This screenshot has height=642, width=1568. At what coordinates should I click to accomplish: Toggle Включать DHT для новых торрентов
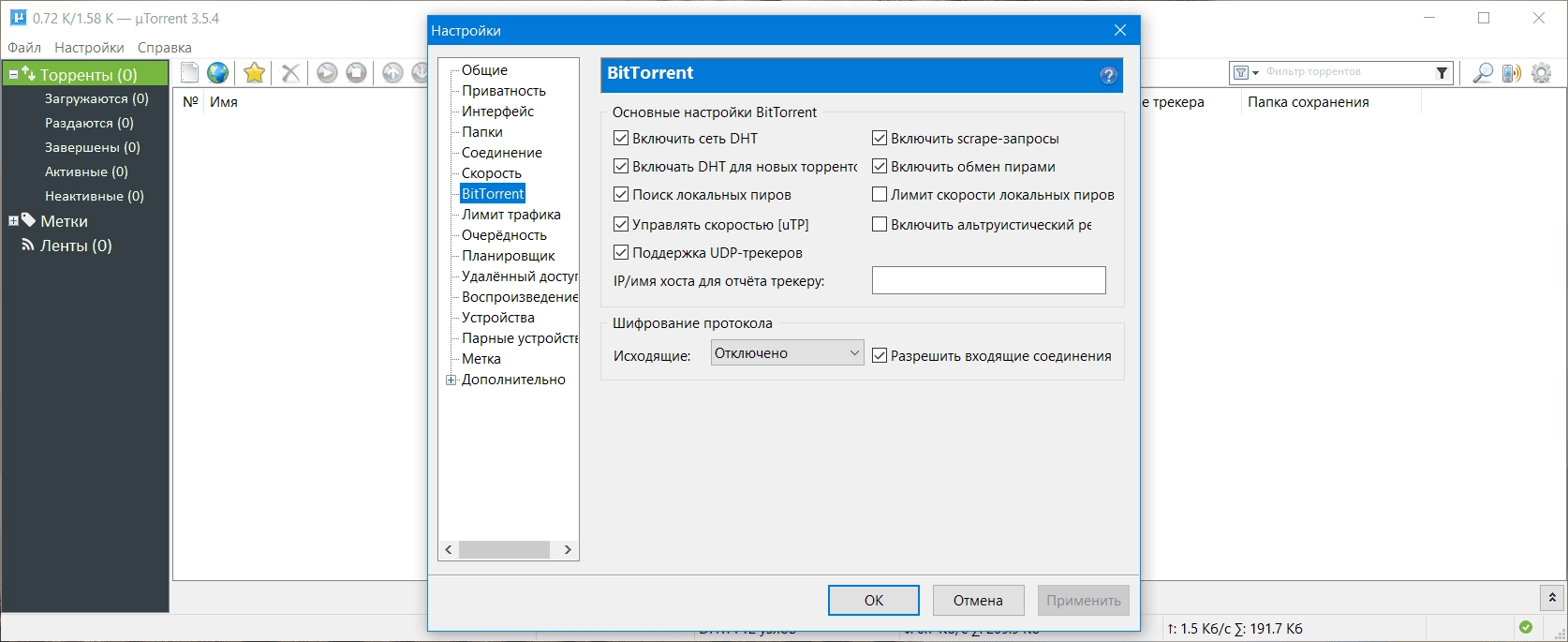(620, 166)
